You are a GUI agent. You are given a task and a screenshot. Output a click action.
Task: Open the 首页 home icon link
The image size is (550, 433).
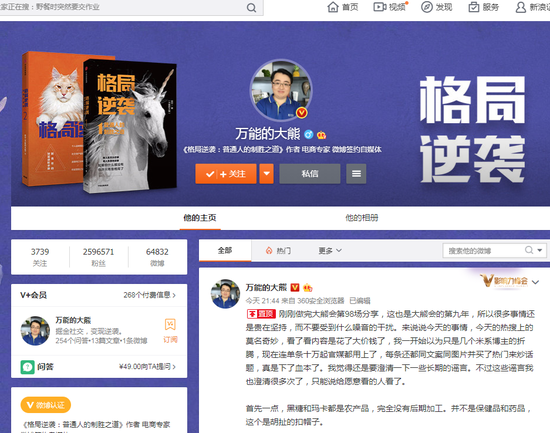click(x=343, y=7)
